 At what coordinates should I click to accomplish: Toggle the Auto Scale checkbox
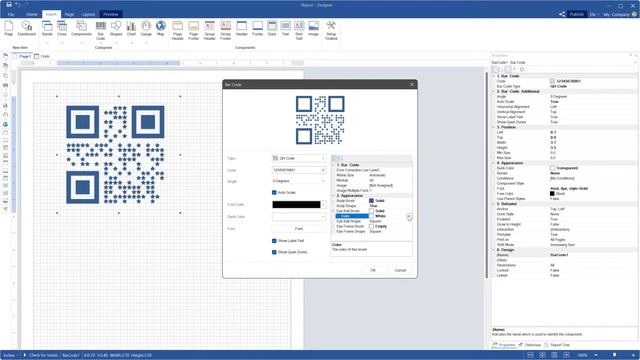pos(274,192)
